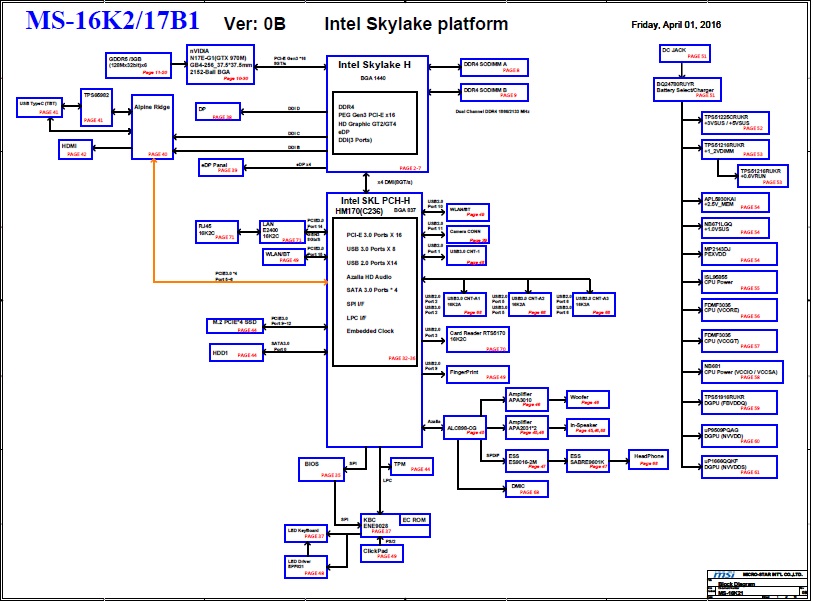This screenshot has height=602, width=813.
Task: Click the NB681 CPU Power (VCCIO/VCCSA) block
Action: [x=742, y=372]
